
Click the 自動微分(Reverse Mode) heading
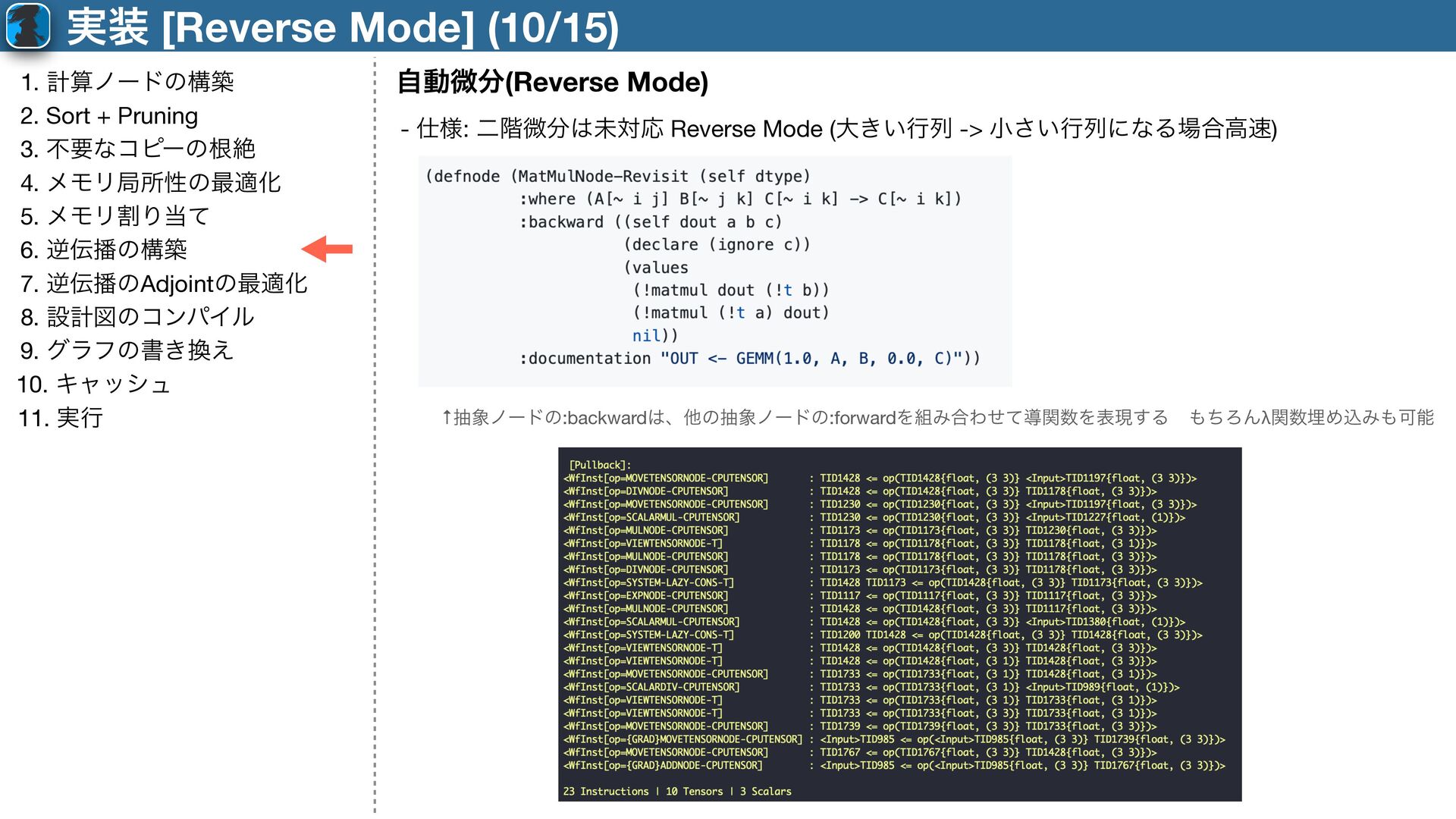[x=552, y=82]
